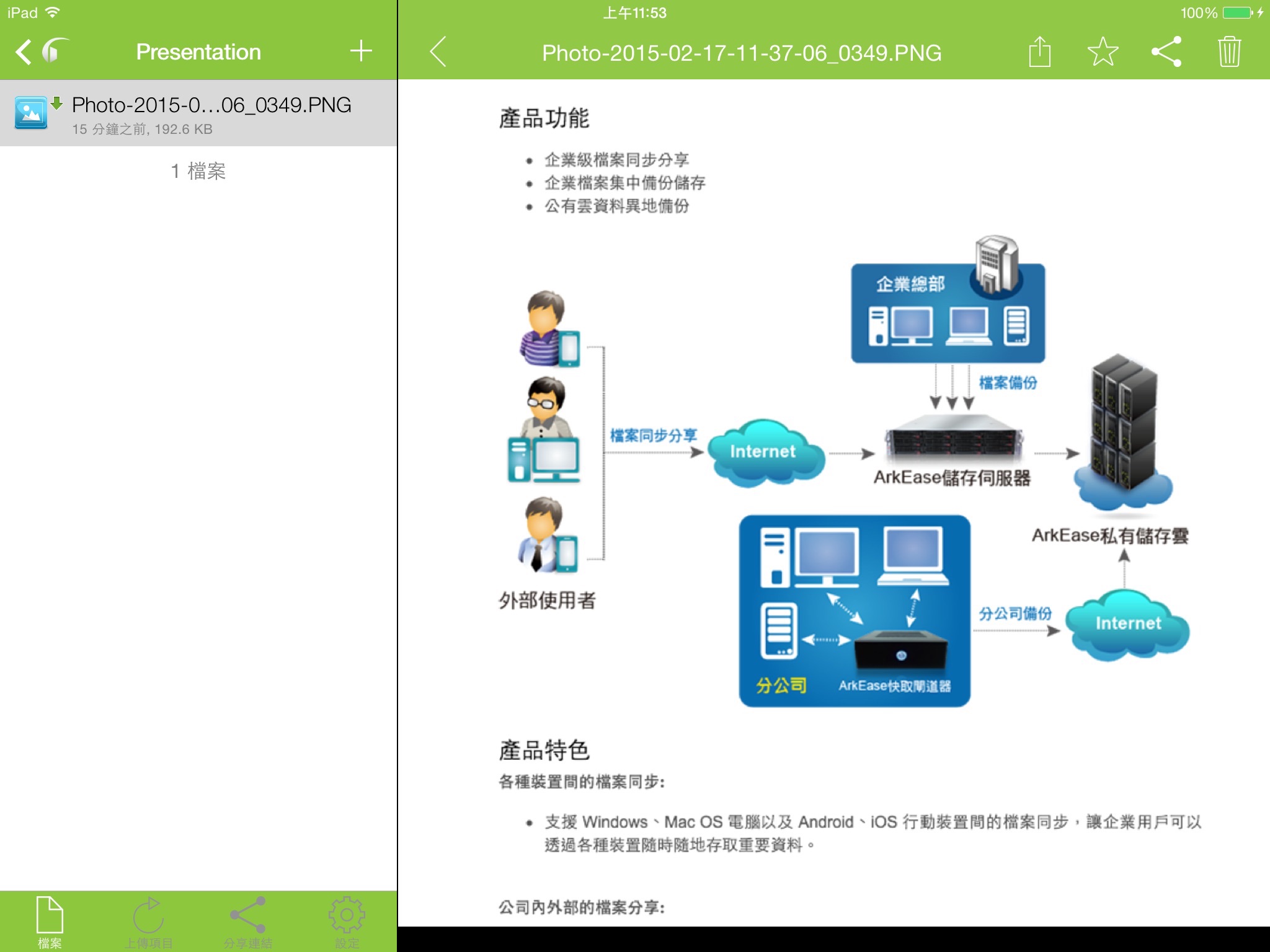Tap the ArkEase私有儲存雲 label
1270x952 pixels.
(1110, 535)
